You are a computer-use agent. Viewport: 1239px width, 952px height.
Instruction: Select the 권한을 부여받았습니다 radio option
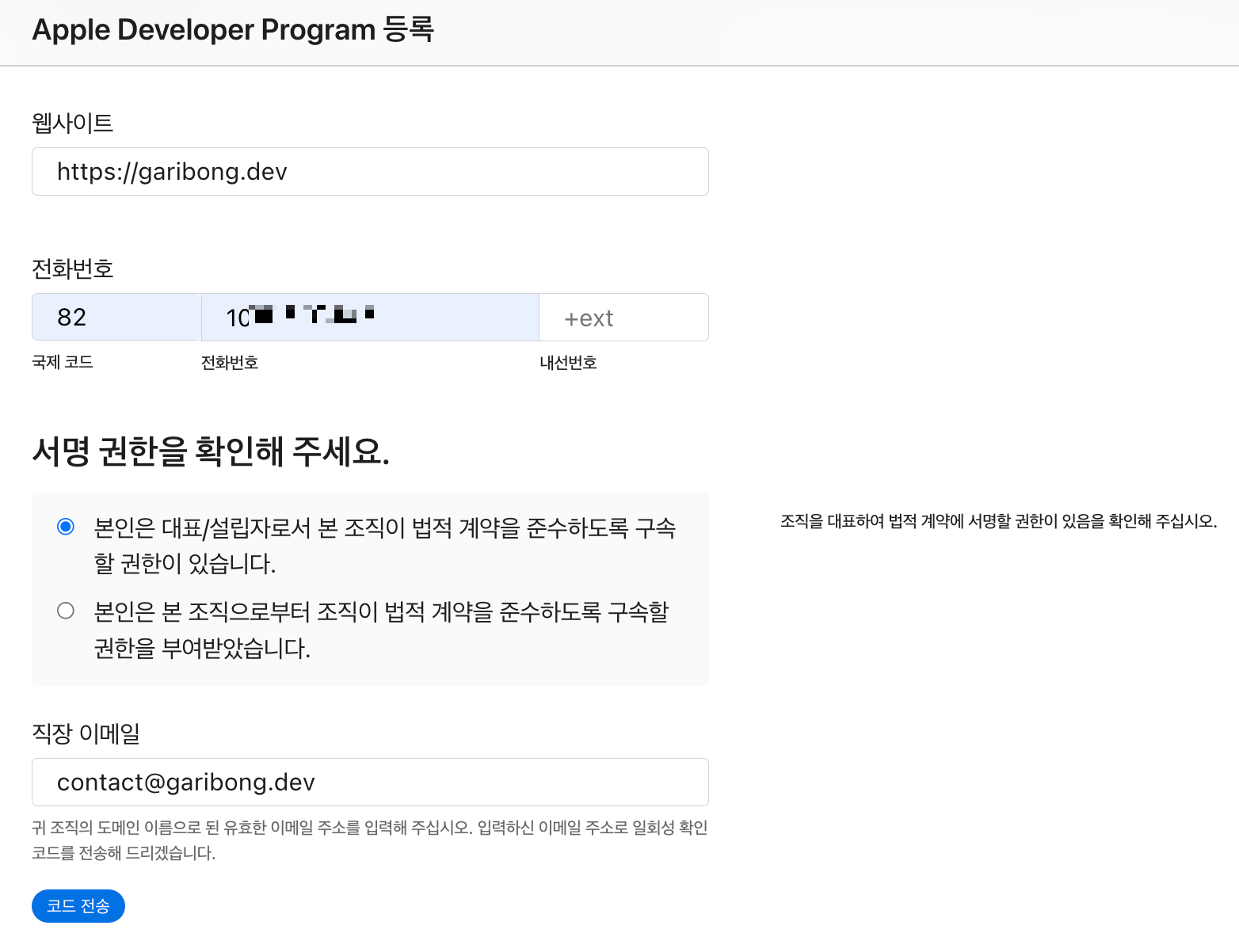point(66,611)
